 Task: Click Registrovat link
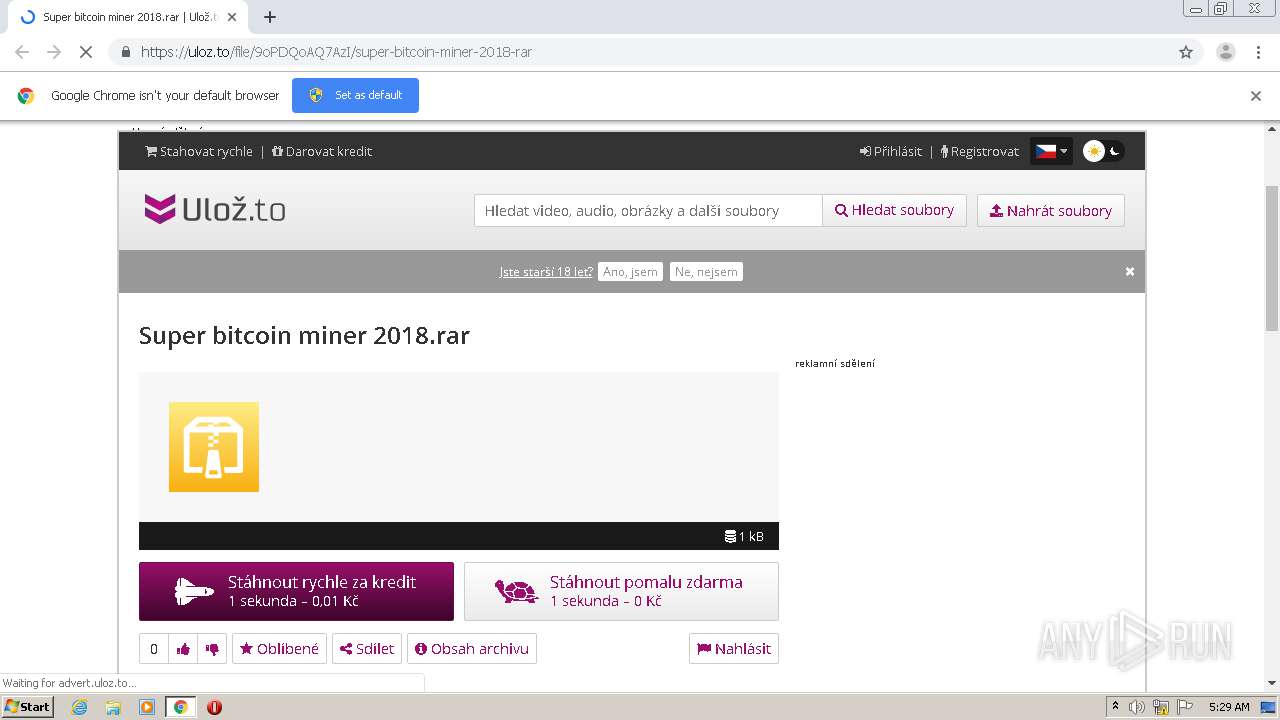click(x=980, y=151)
